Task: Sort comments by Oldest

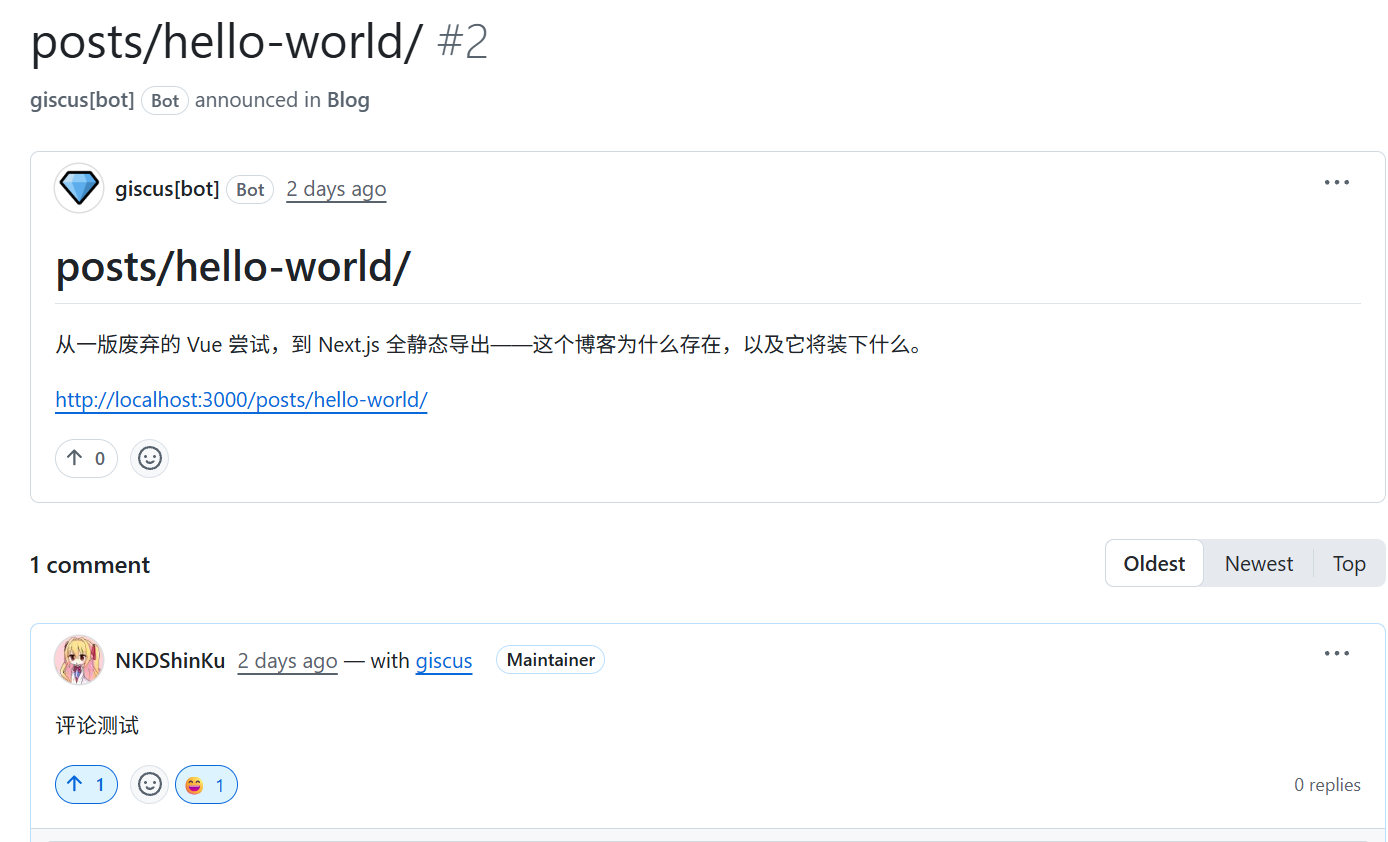Action: click(1154, 564)
